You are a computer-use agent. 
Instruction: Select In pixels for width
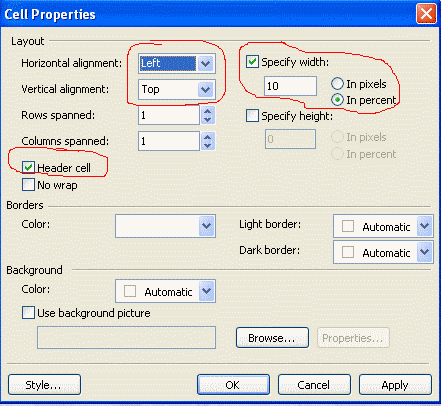coord(337,84)
